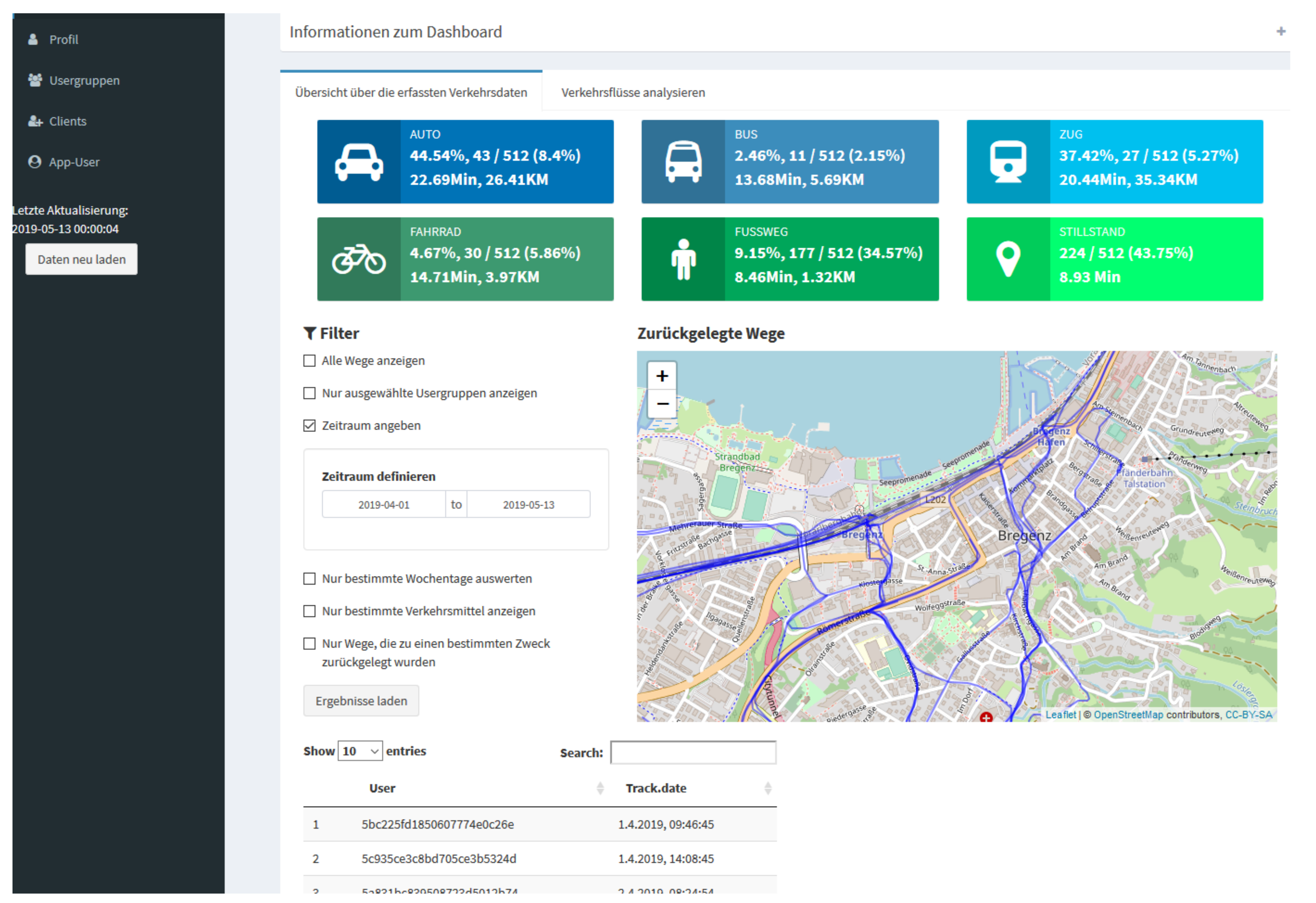Enable Alle Wege anzeigen checkbox

coord(309,361)
